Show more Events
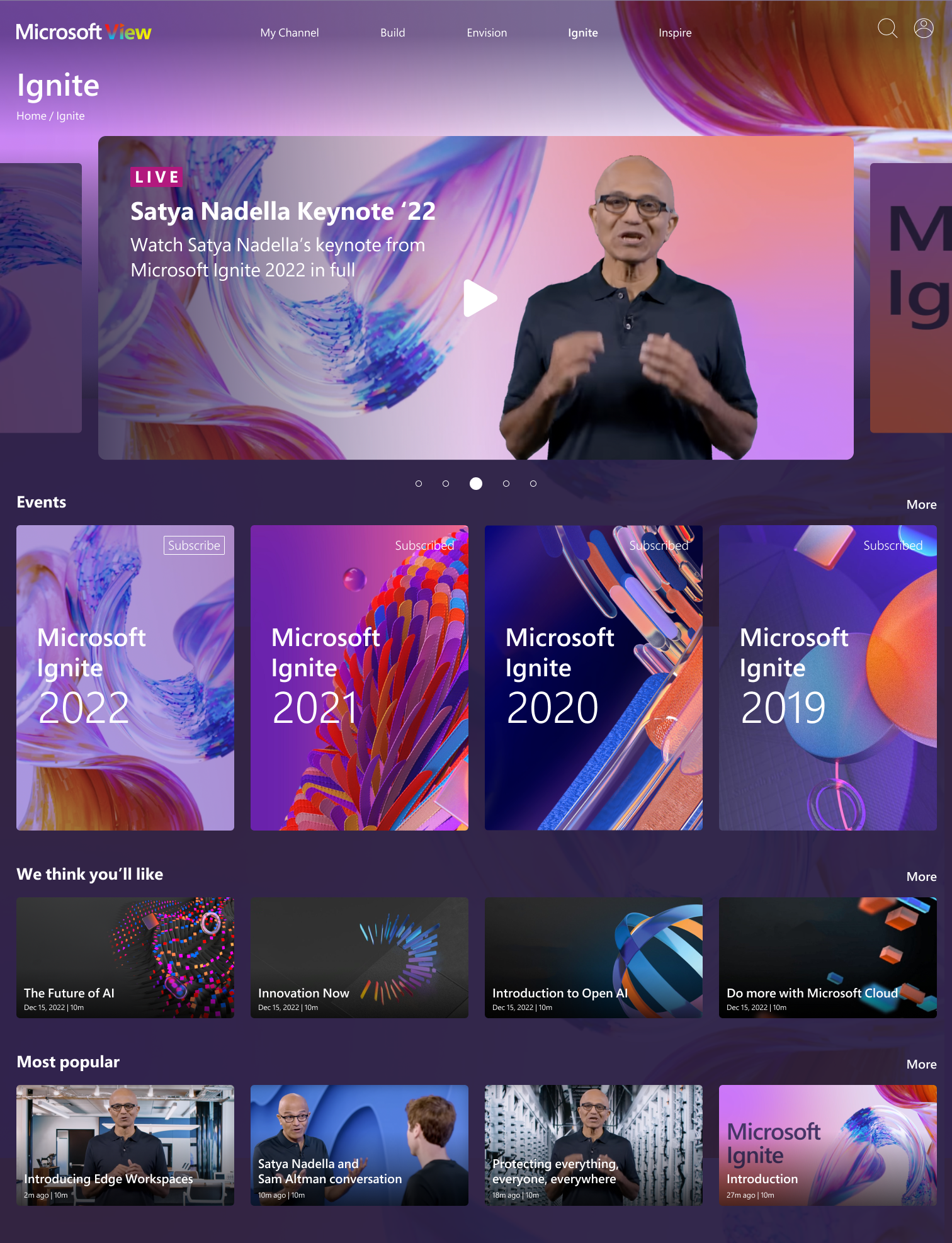The height and width of the screenshot is (1243, 952). [x=921, y=504]
